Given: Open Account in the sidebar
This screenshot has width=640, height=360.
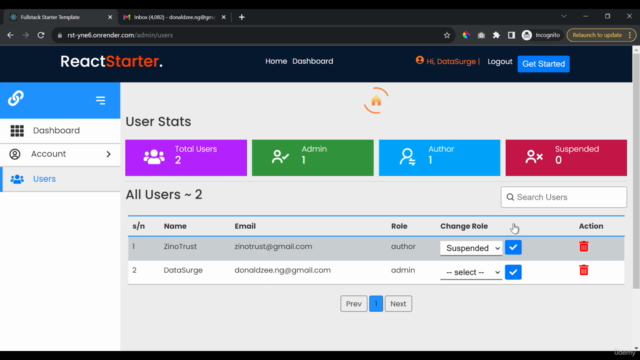Looking at the screenshot, I should pos(60,154).
